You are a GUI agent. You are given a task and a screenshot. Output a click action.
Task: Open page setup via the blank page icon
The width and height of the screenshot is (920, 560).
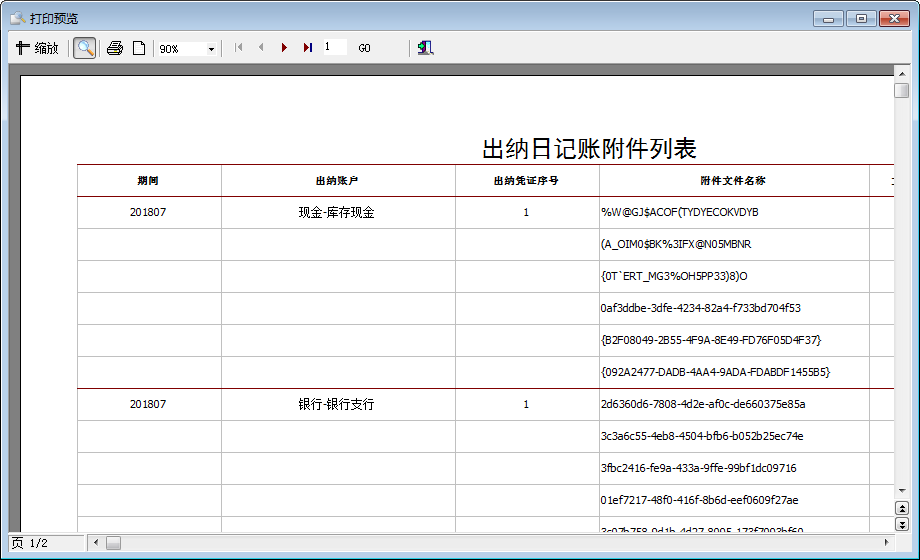tap(139, 48)
